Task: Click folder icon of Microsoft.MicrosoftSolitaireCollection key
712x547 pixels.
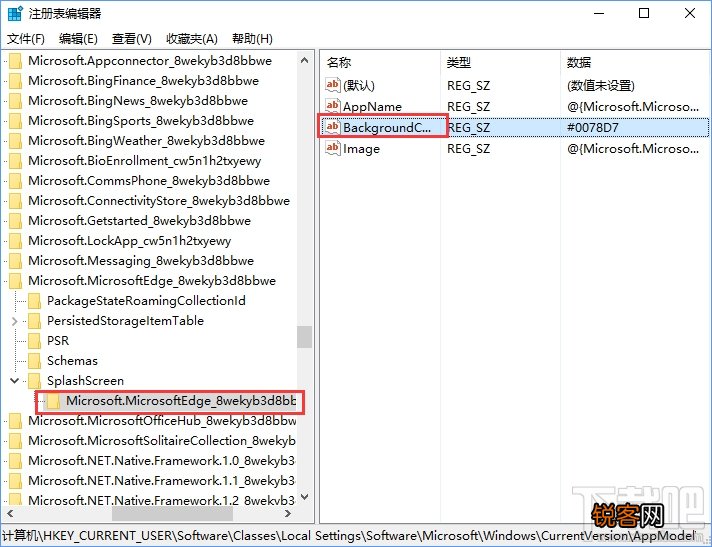Action: [15, 441]
